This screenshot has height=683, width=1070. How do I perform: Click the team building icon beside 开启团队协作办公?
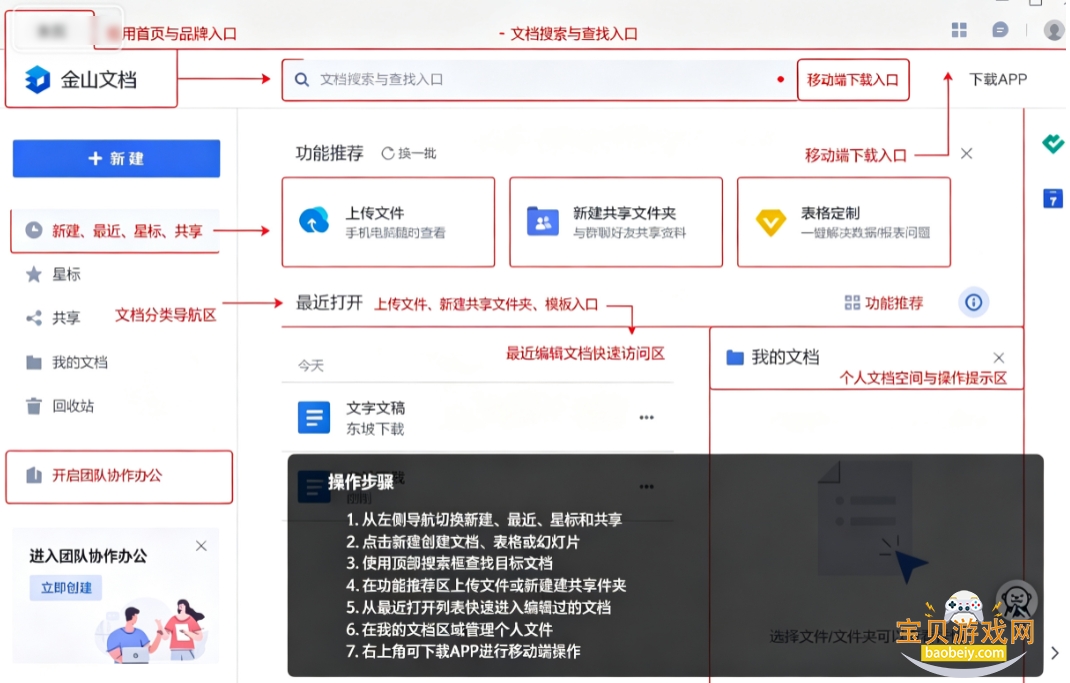(33, 475)
